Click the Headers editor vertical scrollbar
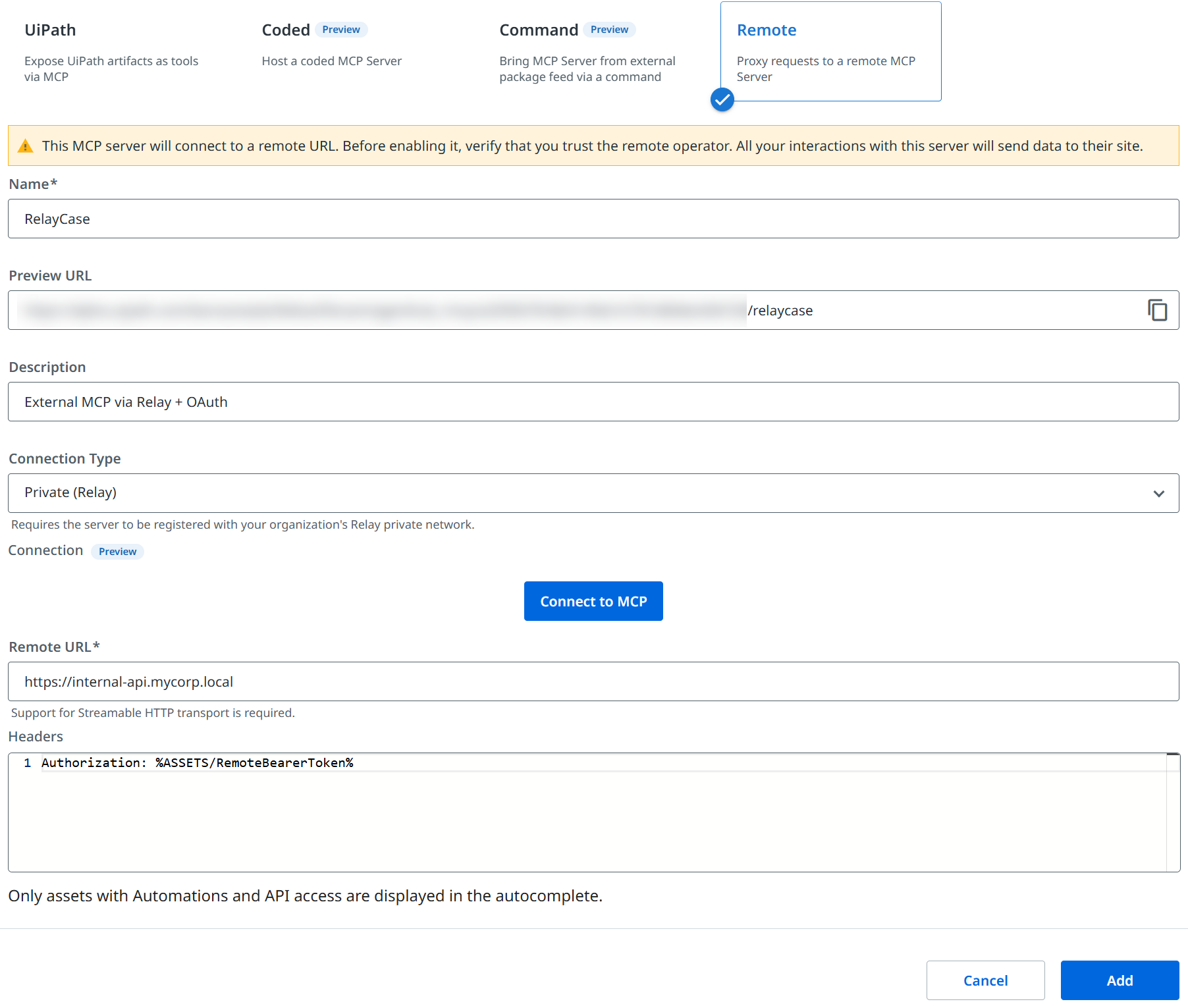1188x1008 pixels. coord(1173,812)
